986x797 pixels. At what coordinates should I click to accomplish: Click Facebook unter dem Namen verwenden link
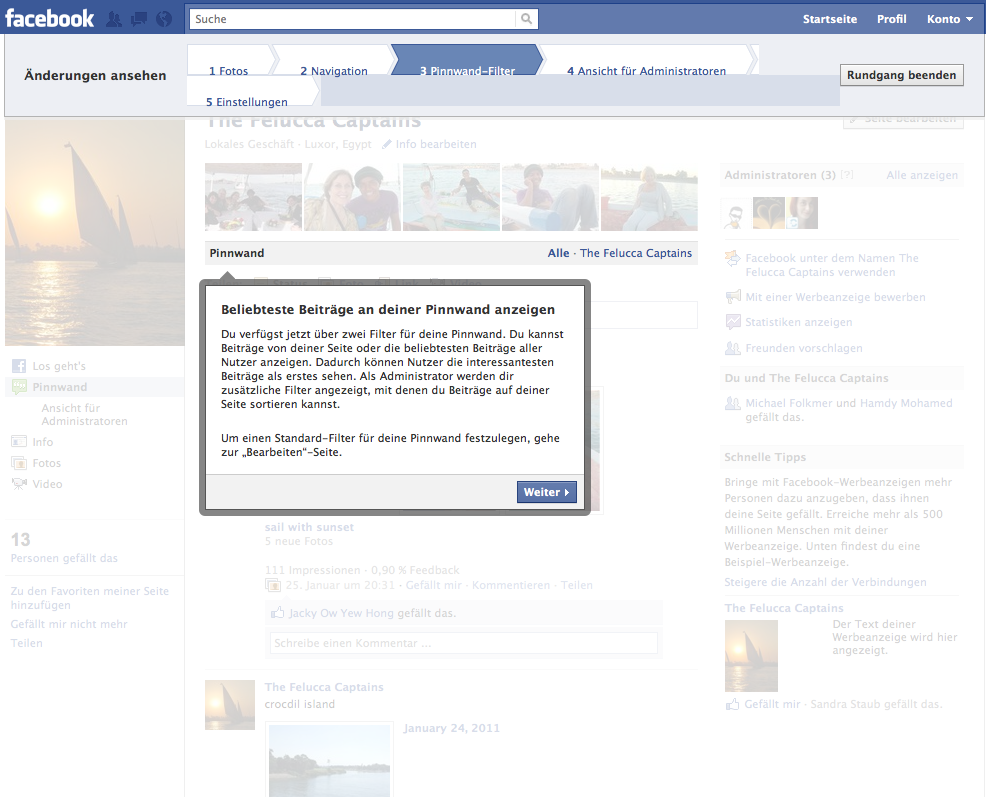832,265
